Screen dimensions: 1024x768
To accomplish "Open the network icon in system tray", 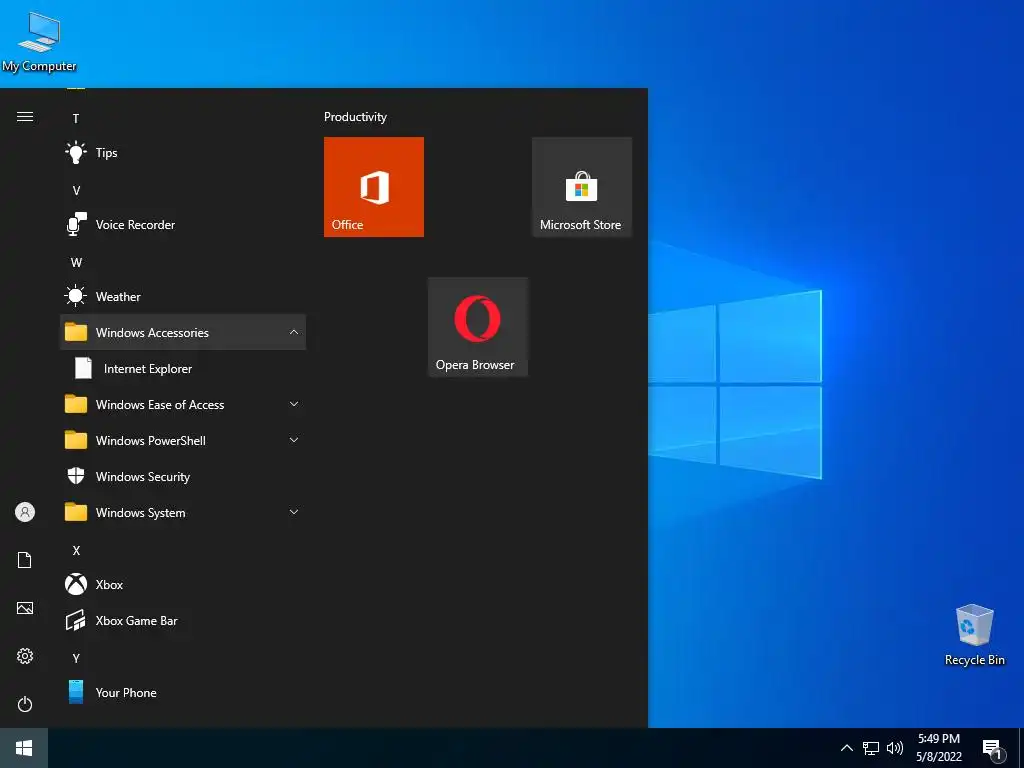I will (x=871, y=748).
